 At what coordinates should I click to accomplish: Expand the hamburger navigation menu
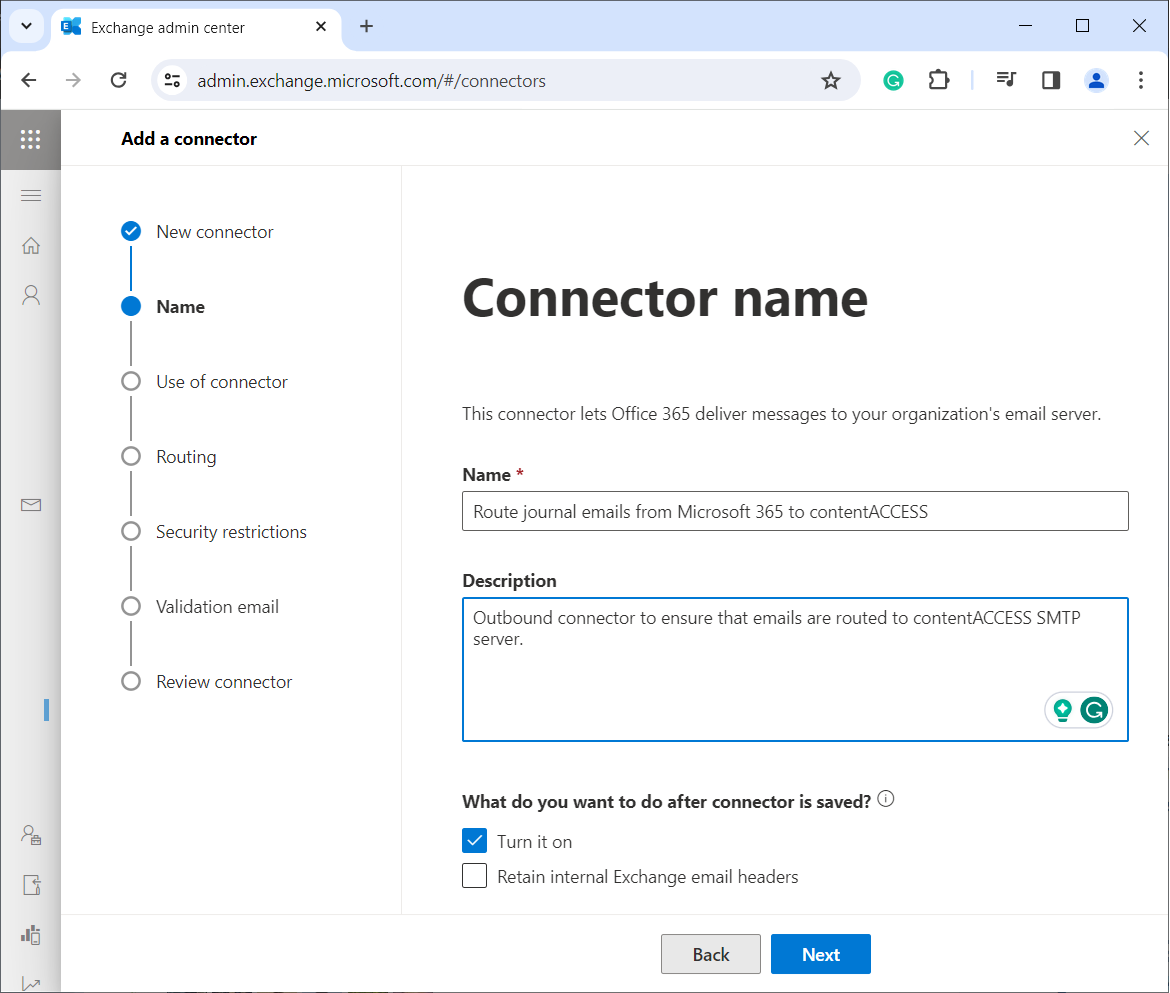(31, 195)
